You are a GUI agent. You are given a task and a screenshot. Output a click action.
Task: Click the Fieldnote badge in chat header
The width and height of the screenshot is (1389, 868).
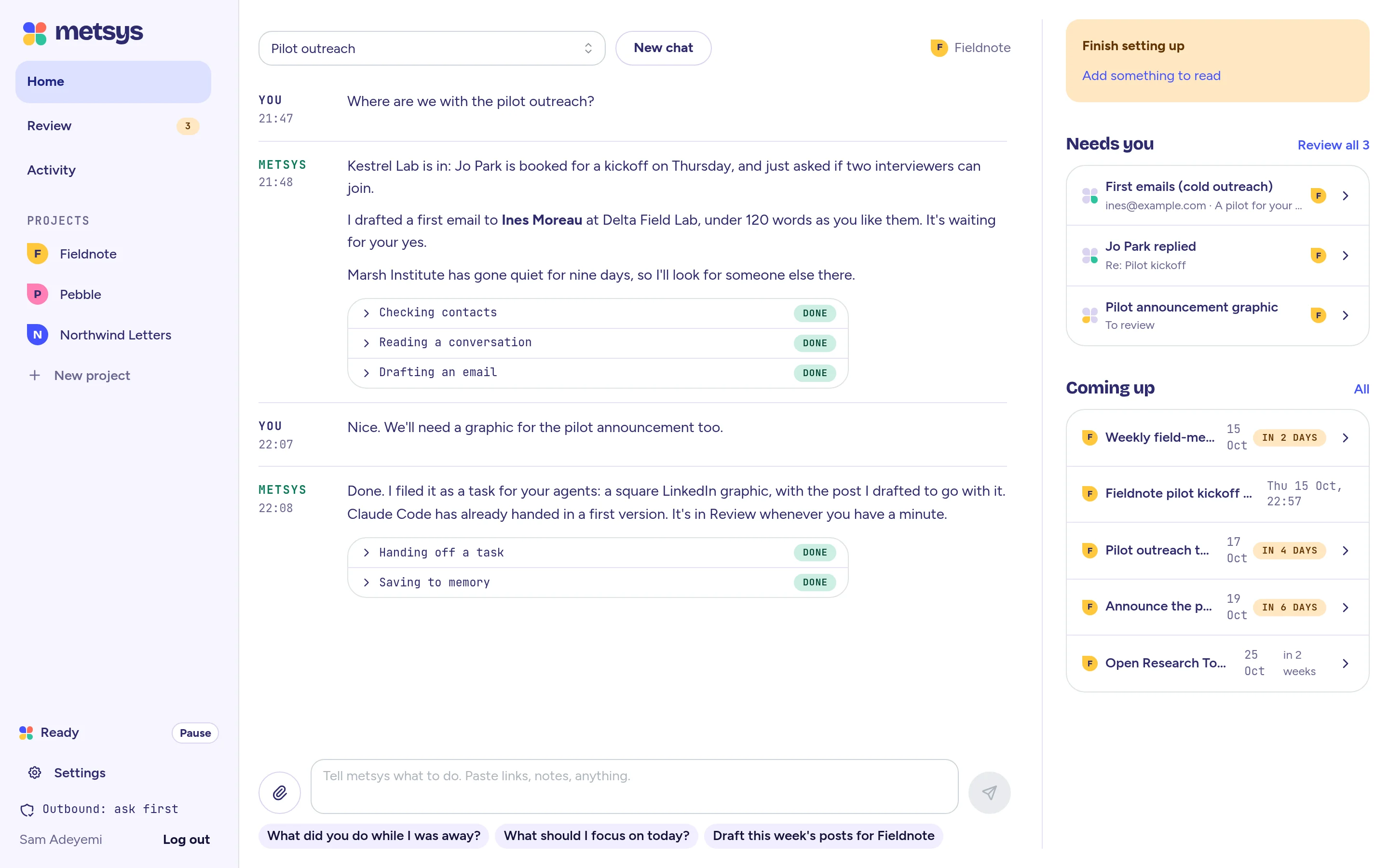coord(939,48)
